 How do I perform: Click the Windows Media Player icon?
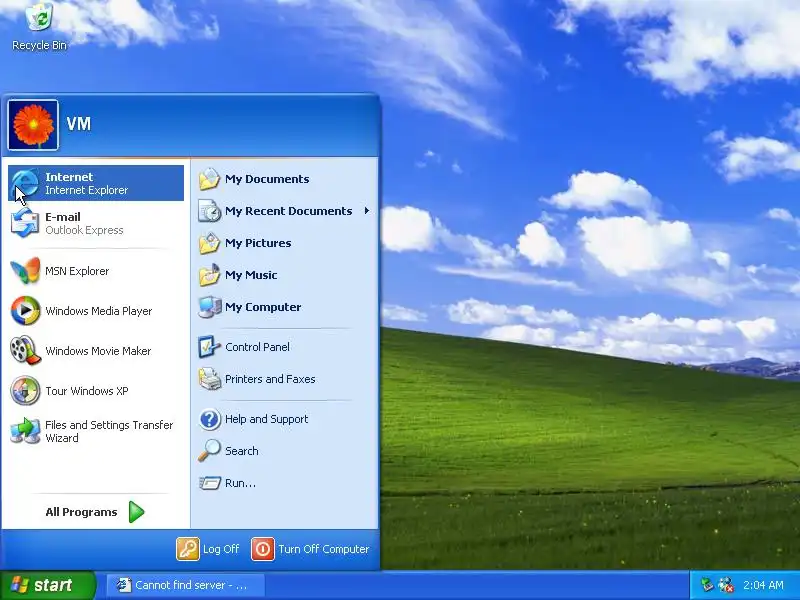[x=25, y=311]
